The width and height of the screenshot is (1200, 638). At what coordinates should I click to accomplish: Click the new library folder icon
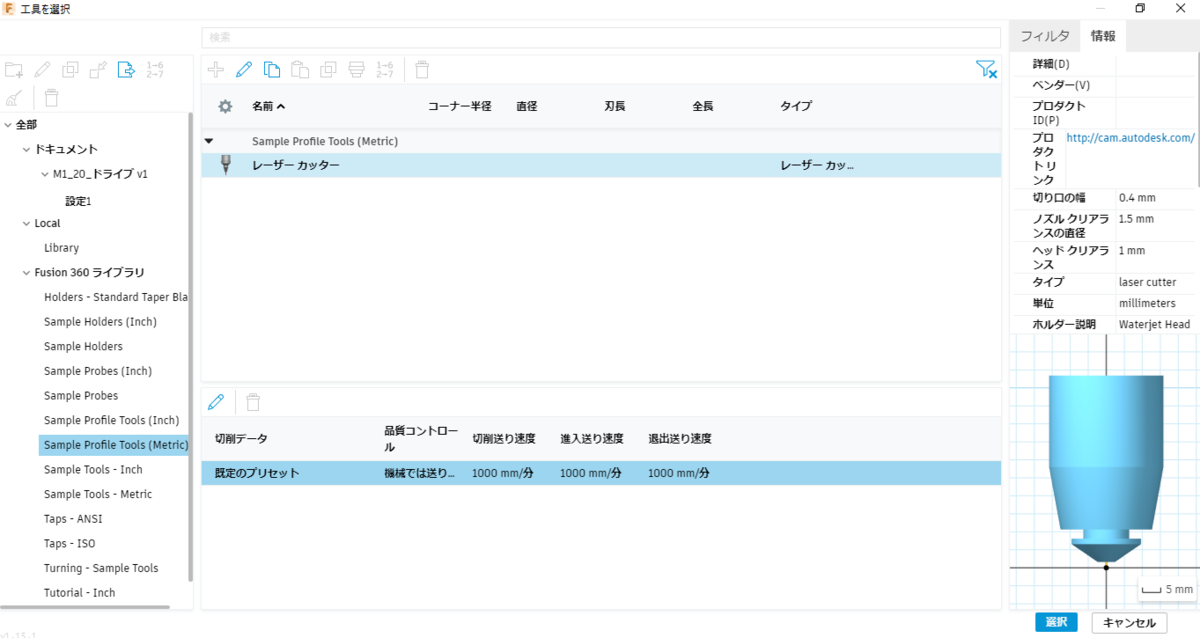[x=14, y=70]
